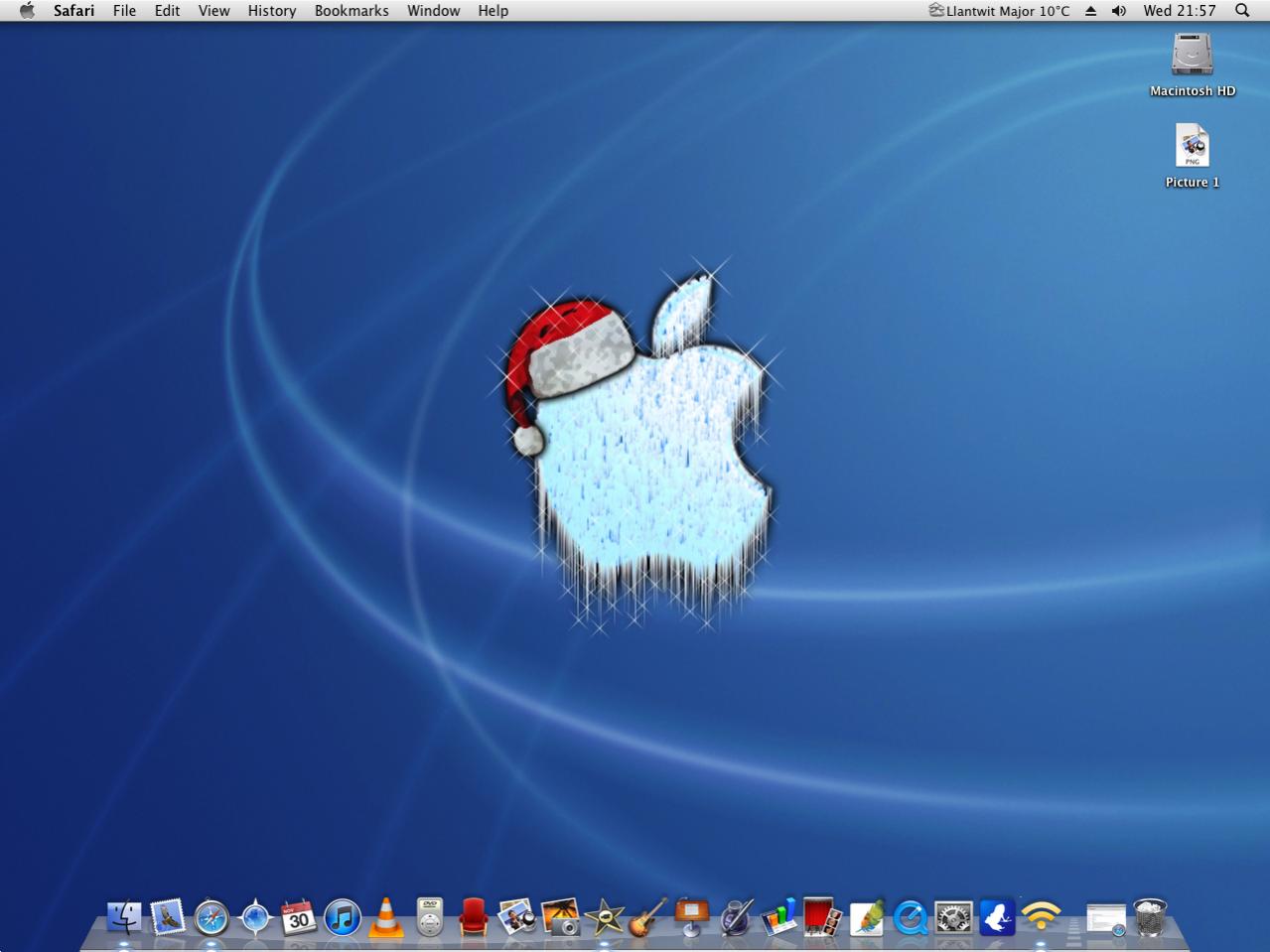The height and width of the screenshot is (952, 1270).
Task: Select the Picture 1 PNG file
Action: [x=1192, y=156]
